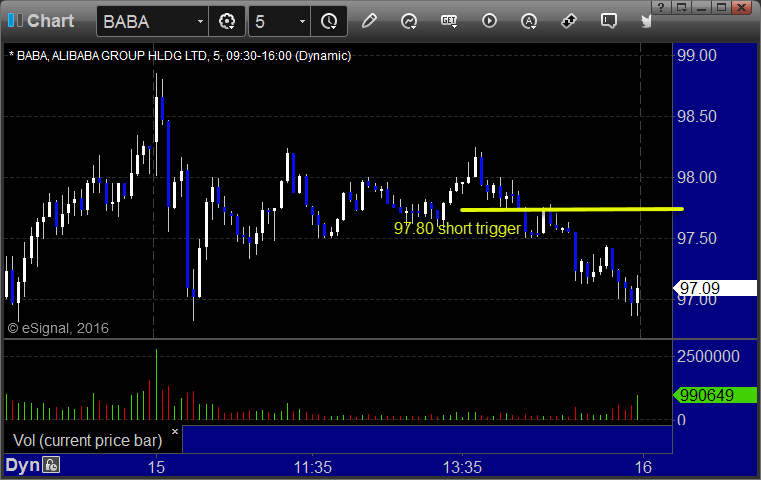Click the 11:35 time axis label

(313, 467)
